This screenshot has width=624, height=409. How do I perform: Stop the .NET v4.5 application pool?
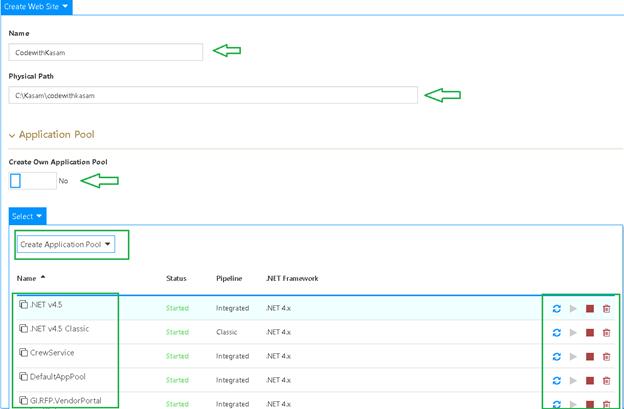(x=590, y=309)
